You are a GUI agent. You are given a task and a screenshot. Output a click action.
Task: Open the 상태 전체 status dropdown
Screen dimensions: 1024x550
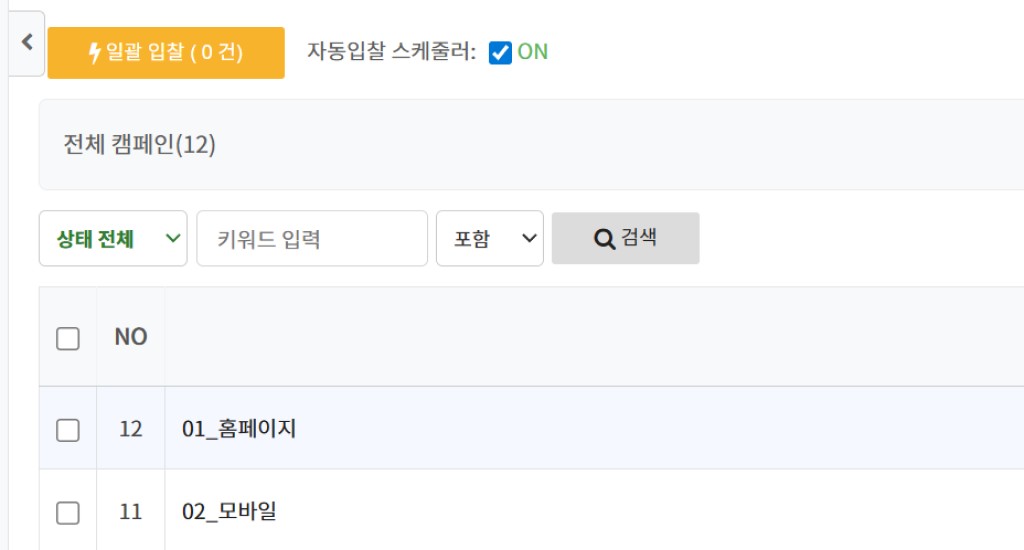[x=112, y=239]
